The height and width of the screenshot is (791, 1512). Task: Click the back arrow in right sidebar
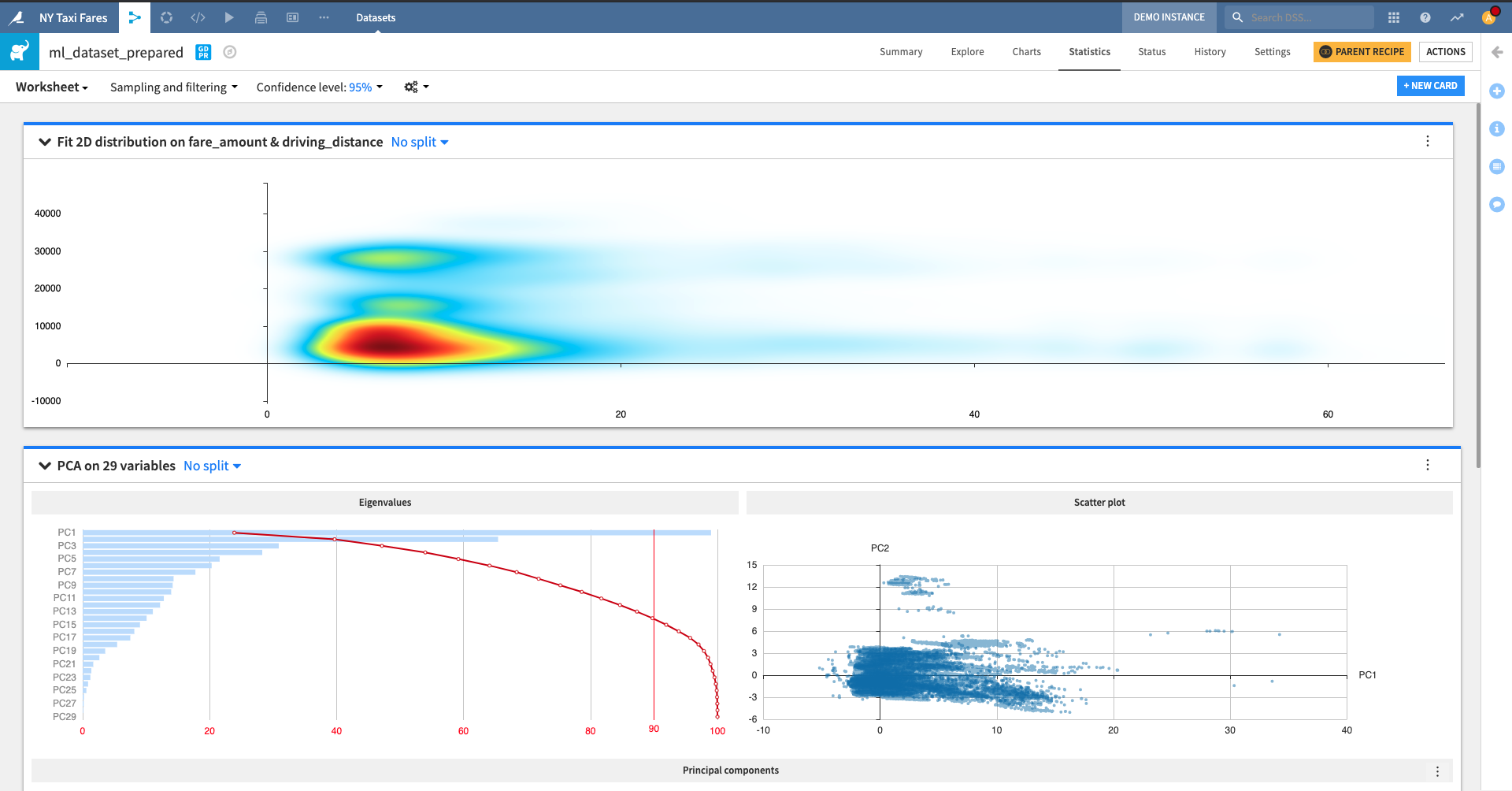coord(1497,52)
